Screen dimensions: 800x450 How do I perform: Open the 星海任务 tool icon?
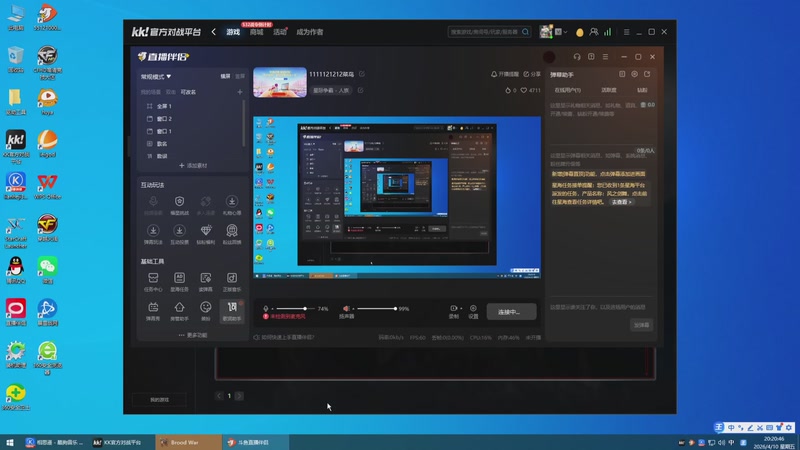click(x=179, y=282)
